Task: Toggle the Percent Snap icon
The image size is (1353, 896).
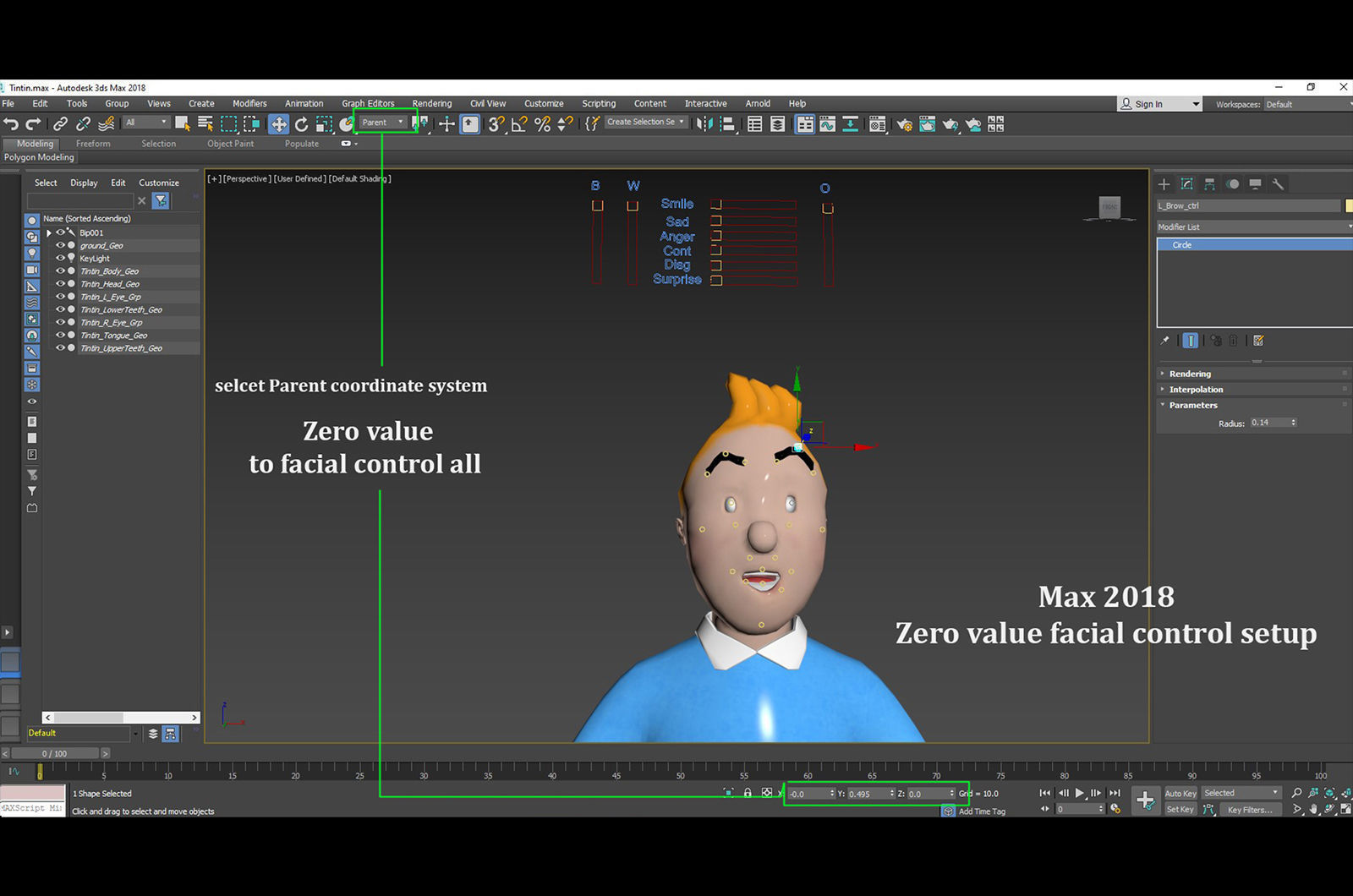Action: pyautogui.click(x=542, y=124)
